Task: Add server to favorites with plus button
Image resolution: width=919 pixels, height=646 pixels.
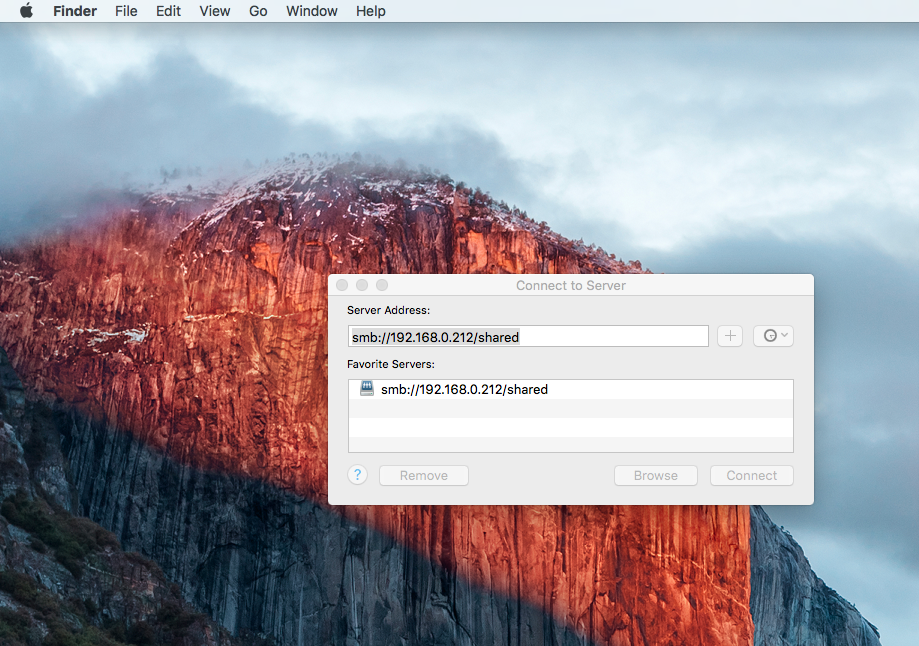Action: (x=730, y=336)
